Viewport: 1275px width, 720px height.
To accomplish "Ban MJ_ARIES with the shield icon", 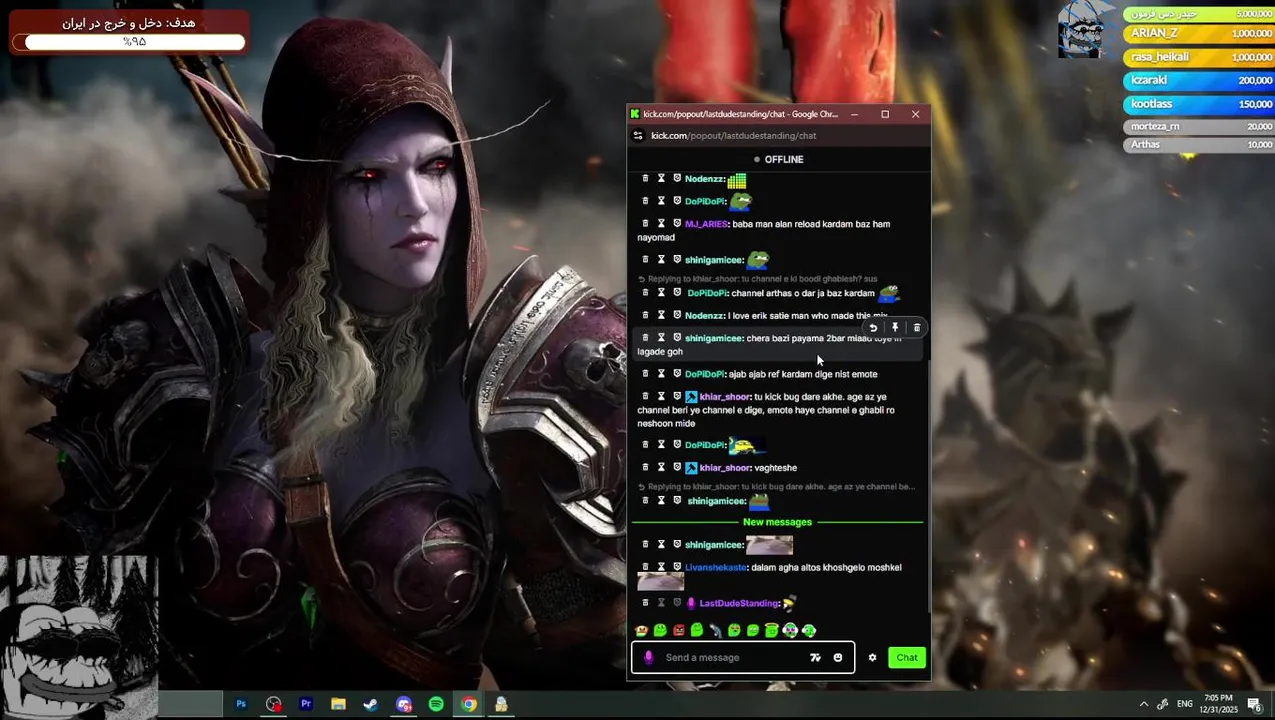I will point(677,224).
